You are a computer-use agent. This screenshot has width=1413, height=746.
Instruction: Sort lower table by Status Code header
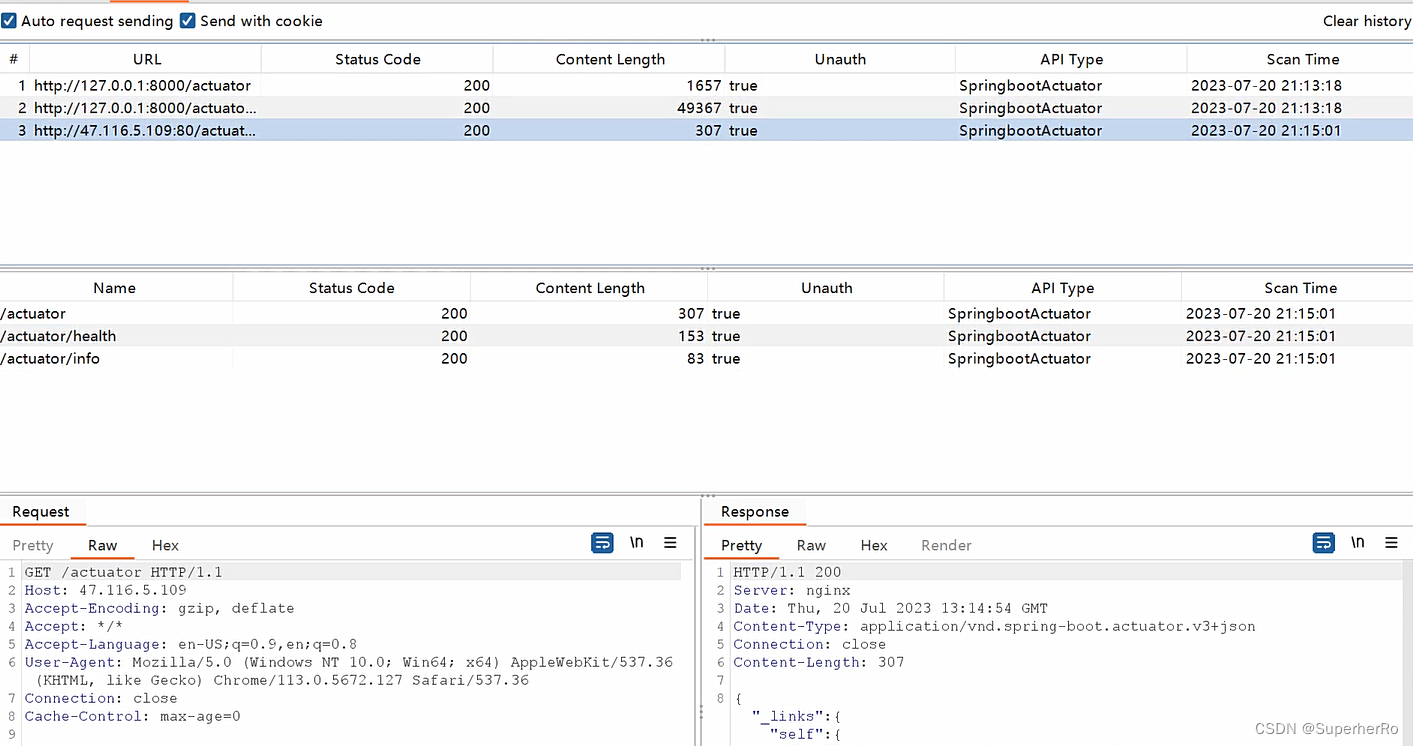pos(352,288)
